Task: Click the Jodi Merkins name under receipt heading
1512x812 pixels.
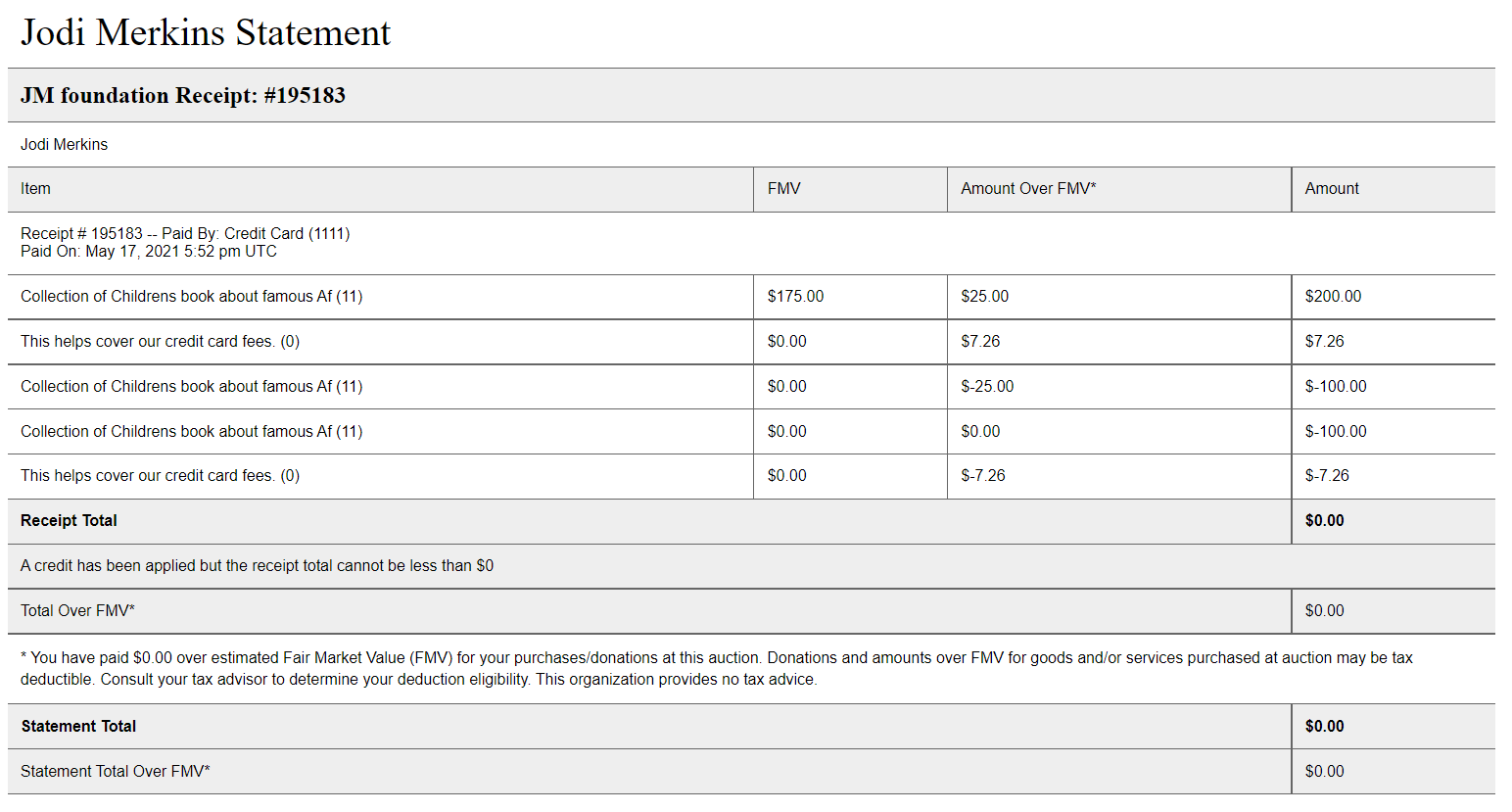Action: coord(65,144)
